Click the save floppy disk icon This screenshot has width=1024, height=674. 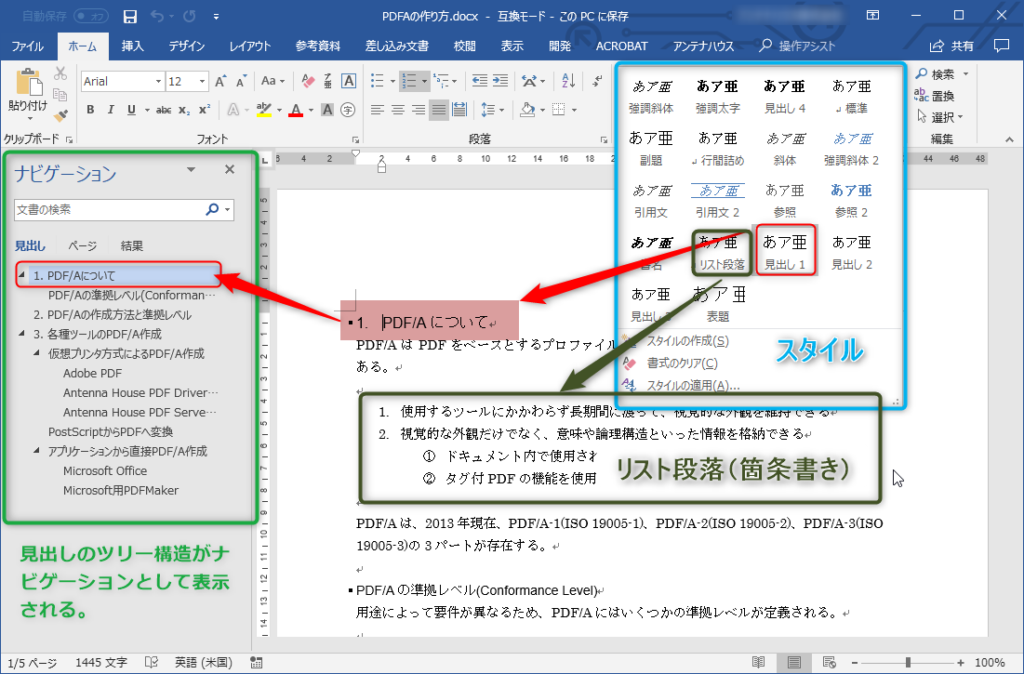[130, 16]
